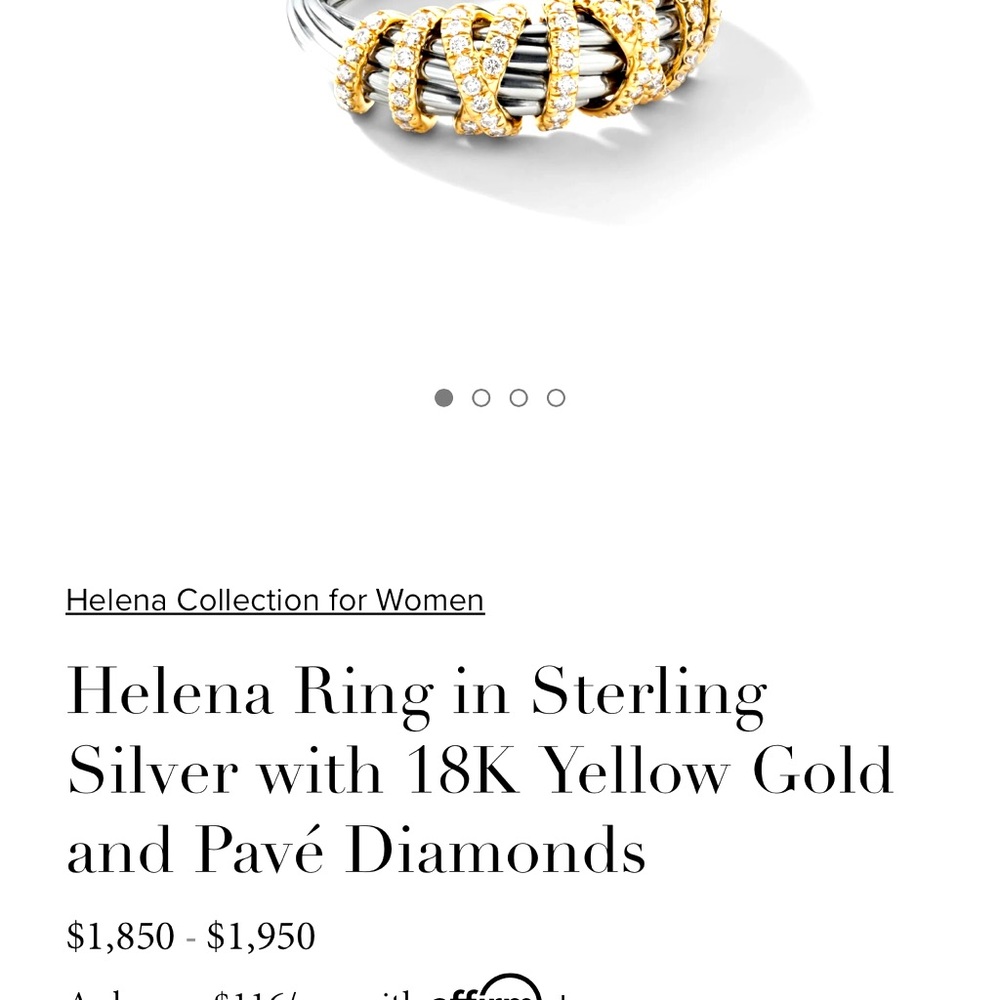Click the carousel dot progress indicator row
1000x1000 pixels.
(x=500, y=397)
